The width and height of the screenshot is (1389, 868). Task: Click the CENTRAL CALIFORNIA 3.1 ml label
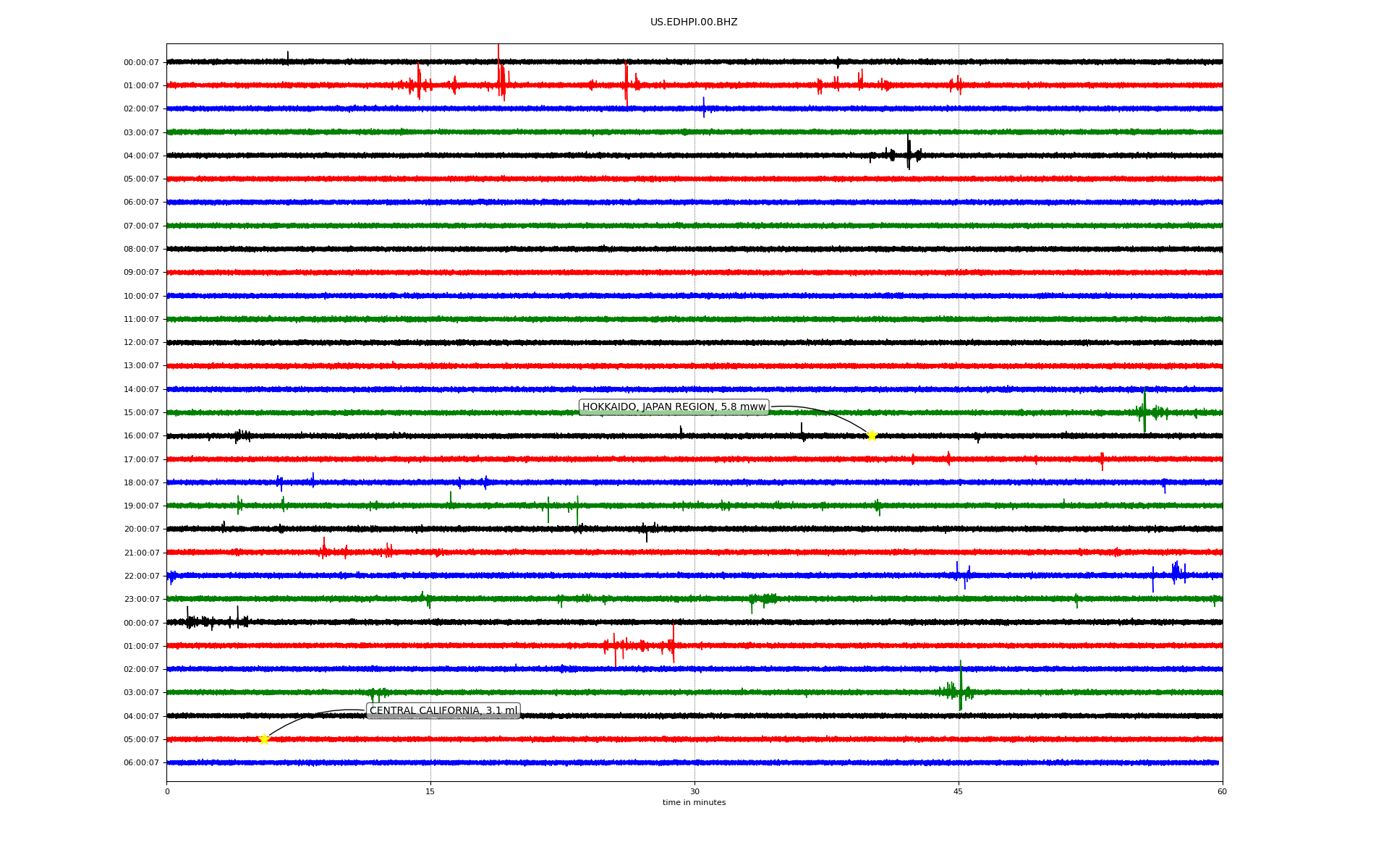[x=443, y=711]
